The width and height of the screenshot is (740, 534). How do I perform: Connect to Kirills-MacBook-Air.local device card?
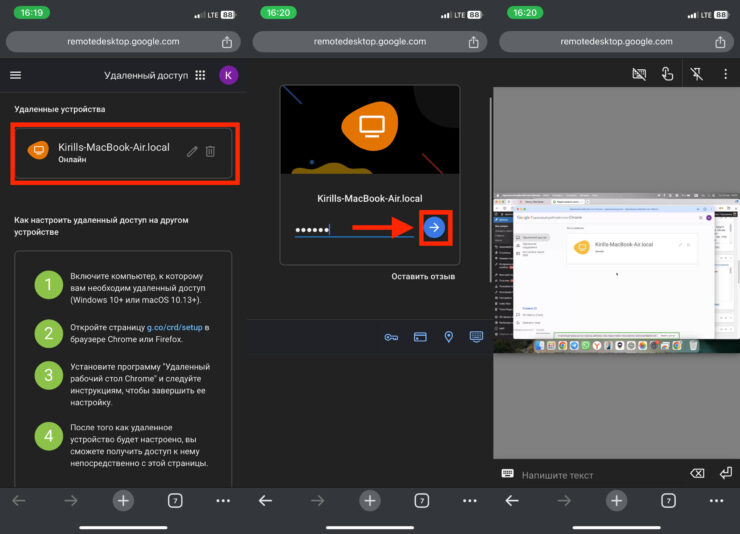[124, 153]
